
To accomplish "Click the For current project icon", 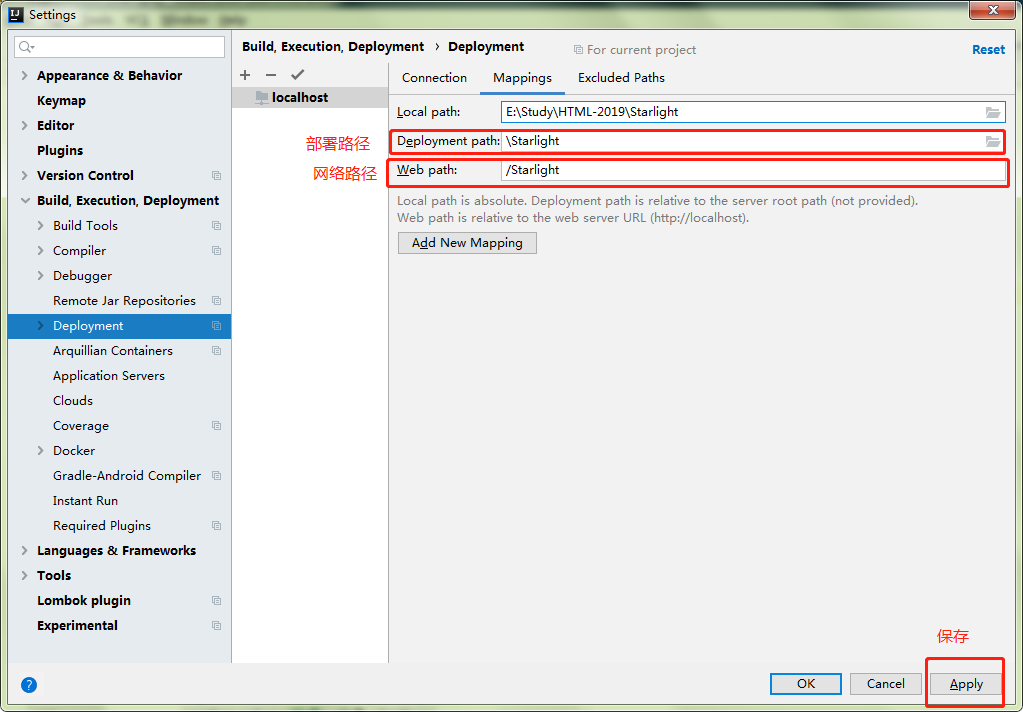I will click(578, 49).
